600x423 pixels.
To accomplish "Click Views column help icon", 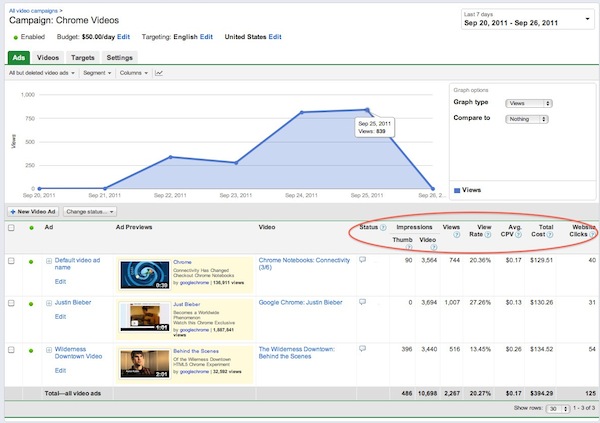I will pos(457,235).
